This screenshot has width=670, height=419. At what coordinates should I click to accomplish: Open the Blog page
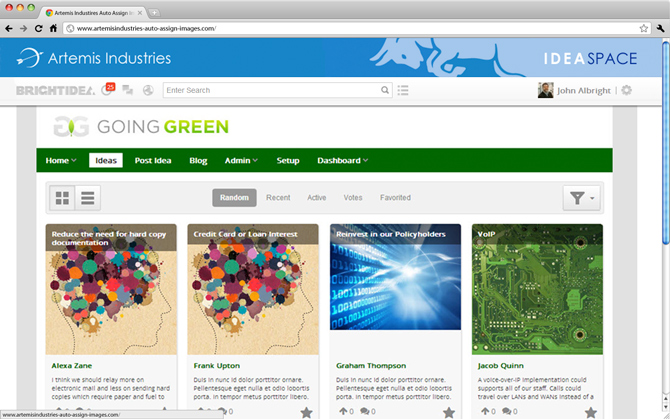pos(198,161)
